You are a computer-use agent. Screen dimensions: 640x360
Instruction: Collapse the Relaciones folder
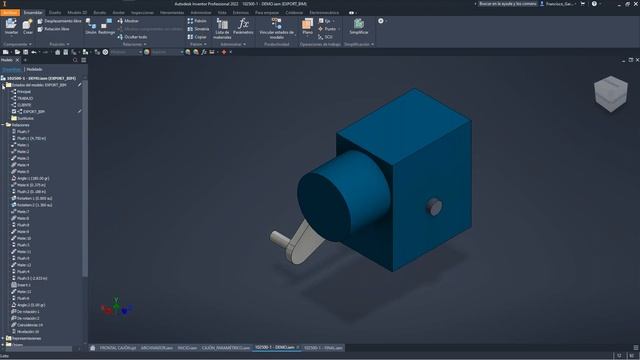pyautogui.click(x=3, y=125)
